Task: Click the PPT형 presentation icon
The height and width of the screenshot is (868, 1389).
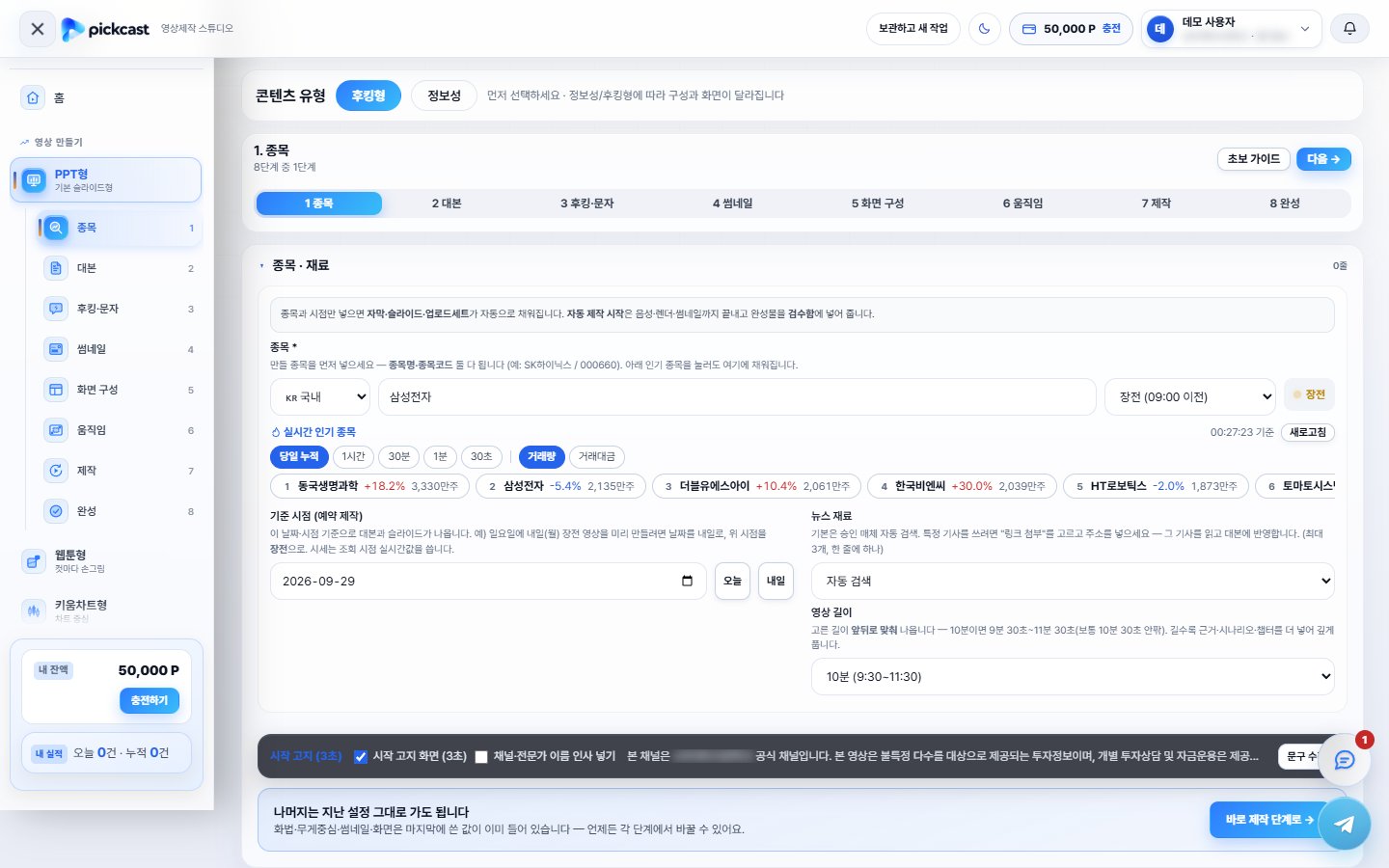Action: 34,180
